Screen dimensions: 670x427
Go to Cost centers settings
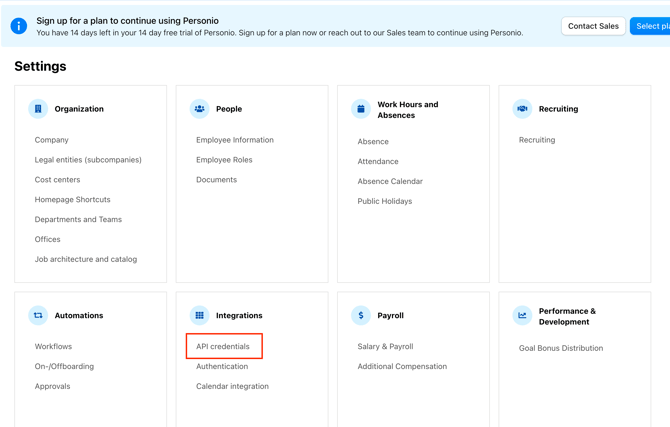pos(57,180)
